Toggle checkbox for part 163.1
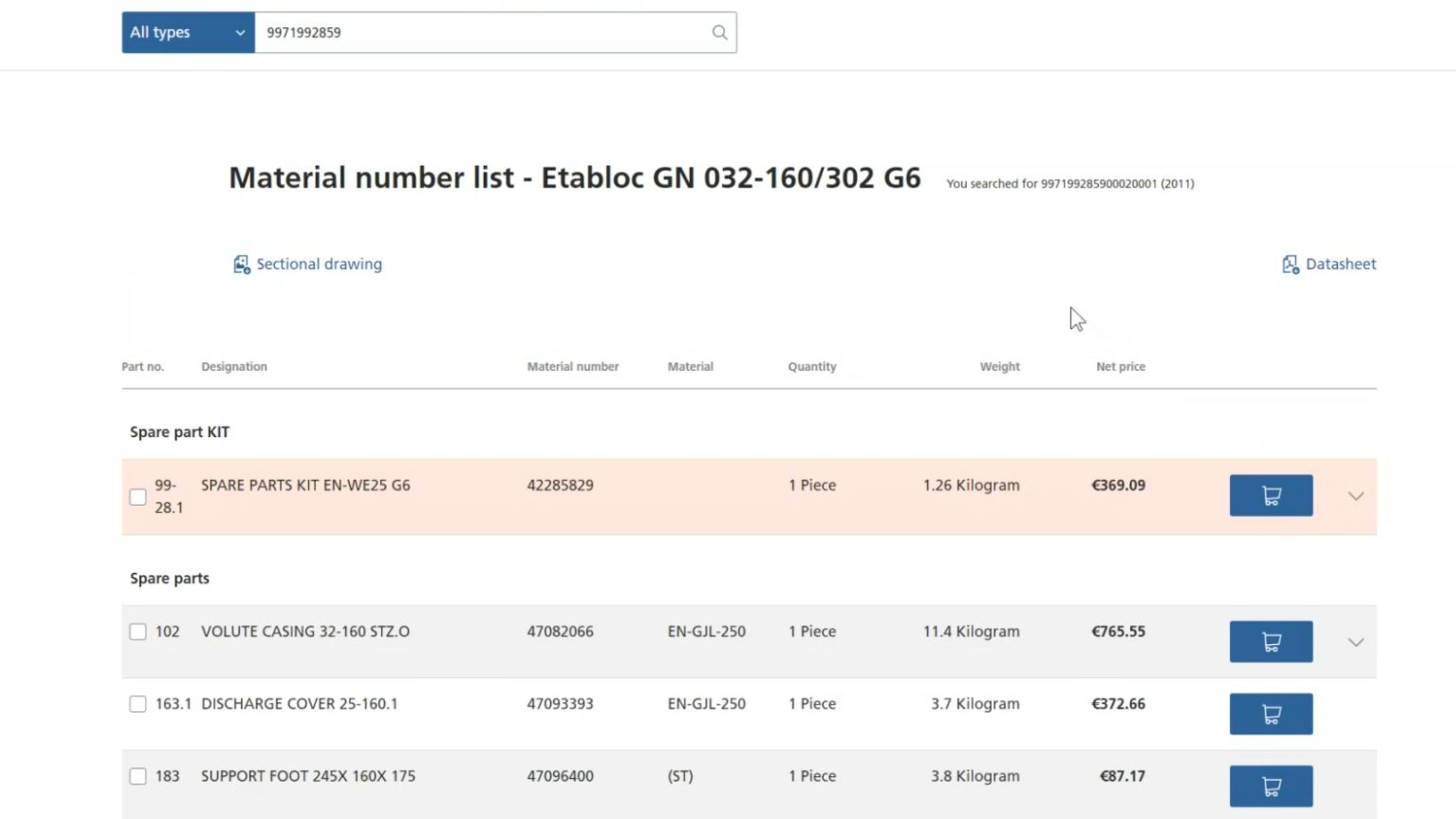Image resolution: width=1456 pixels, height=819 pixels. point(137,703)
